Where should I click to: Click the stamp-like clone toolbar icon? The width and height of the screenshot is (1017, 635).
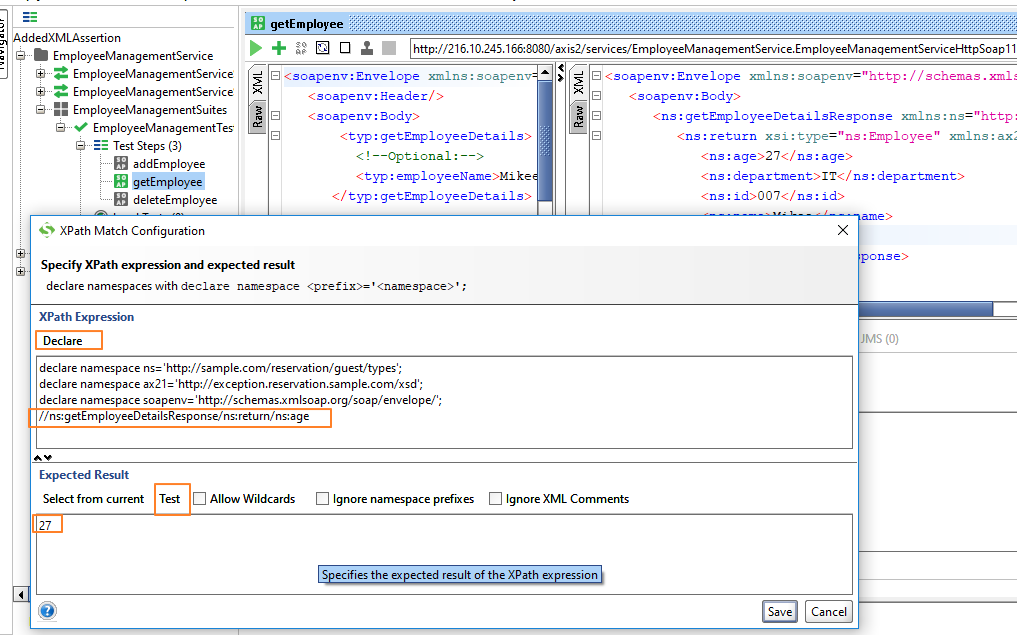tap(366, 47)
